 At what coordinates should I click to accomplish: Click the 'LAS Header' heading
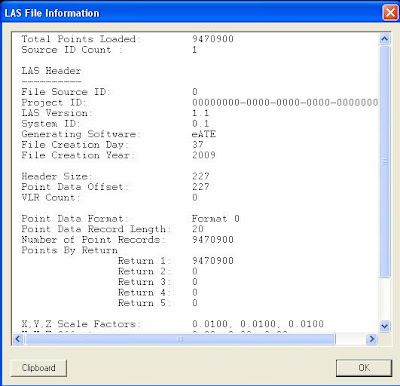click(51, 71)
